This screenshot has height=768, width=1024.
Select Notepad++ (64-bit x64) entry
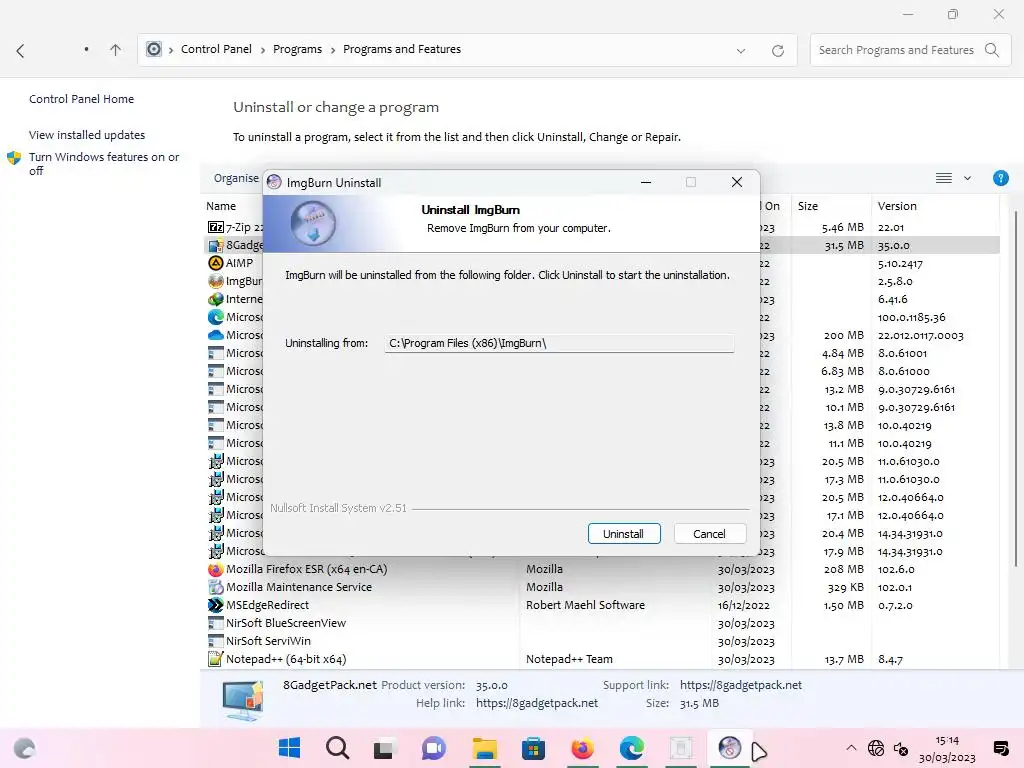(285, 659)
